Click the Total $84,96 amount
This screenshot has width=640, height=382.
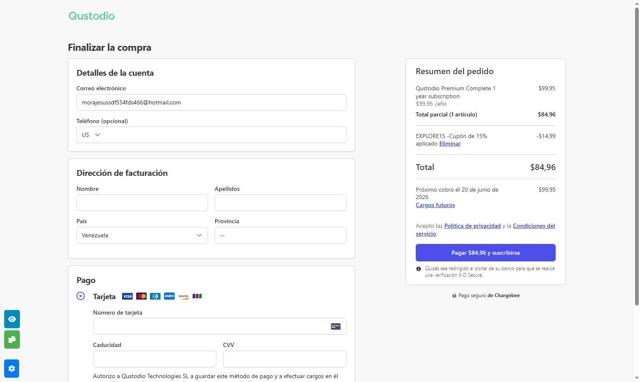coord(542,167)
